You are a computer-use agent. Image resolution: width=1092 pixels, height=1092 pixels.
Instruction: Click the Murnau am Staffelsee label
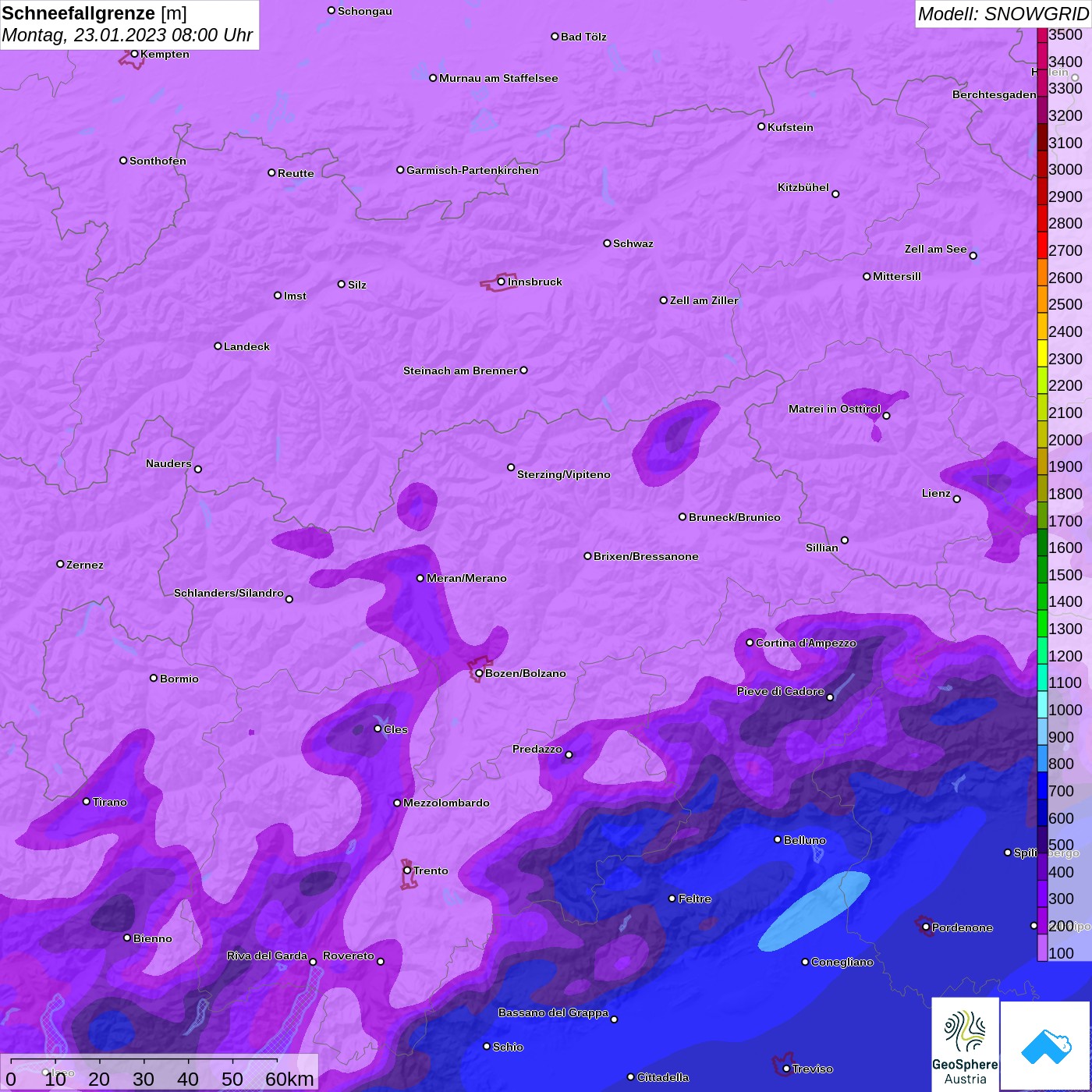tap(498, 78)
